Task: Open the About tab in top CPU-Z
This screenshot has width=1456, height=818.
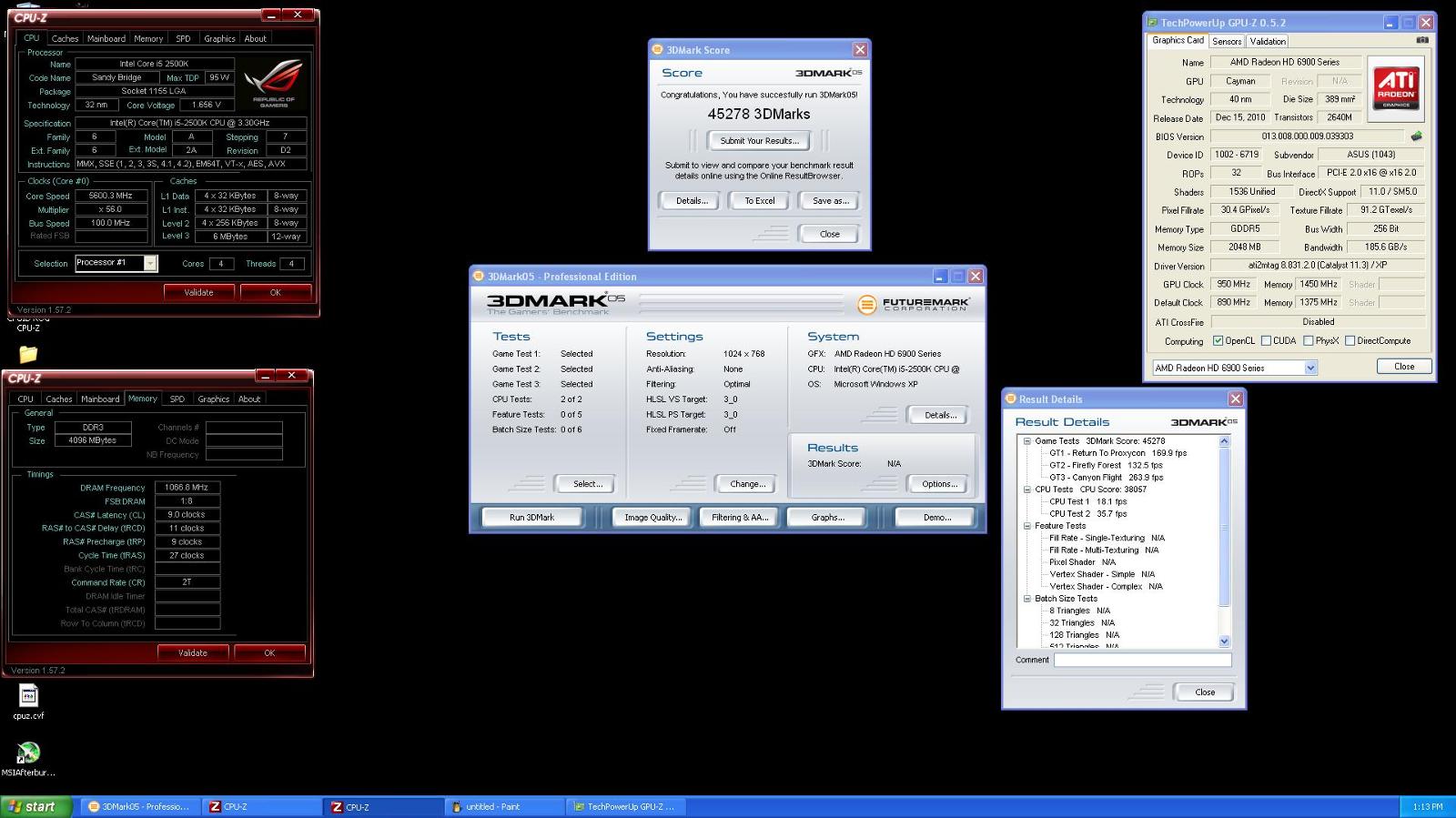Action: click(256, 38)
